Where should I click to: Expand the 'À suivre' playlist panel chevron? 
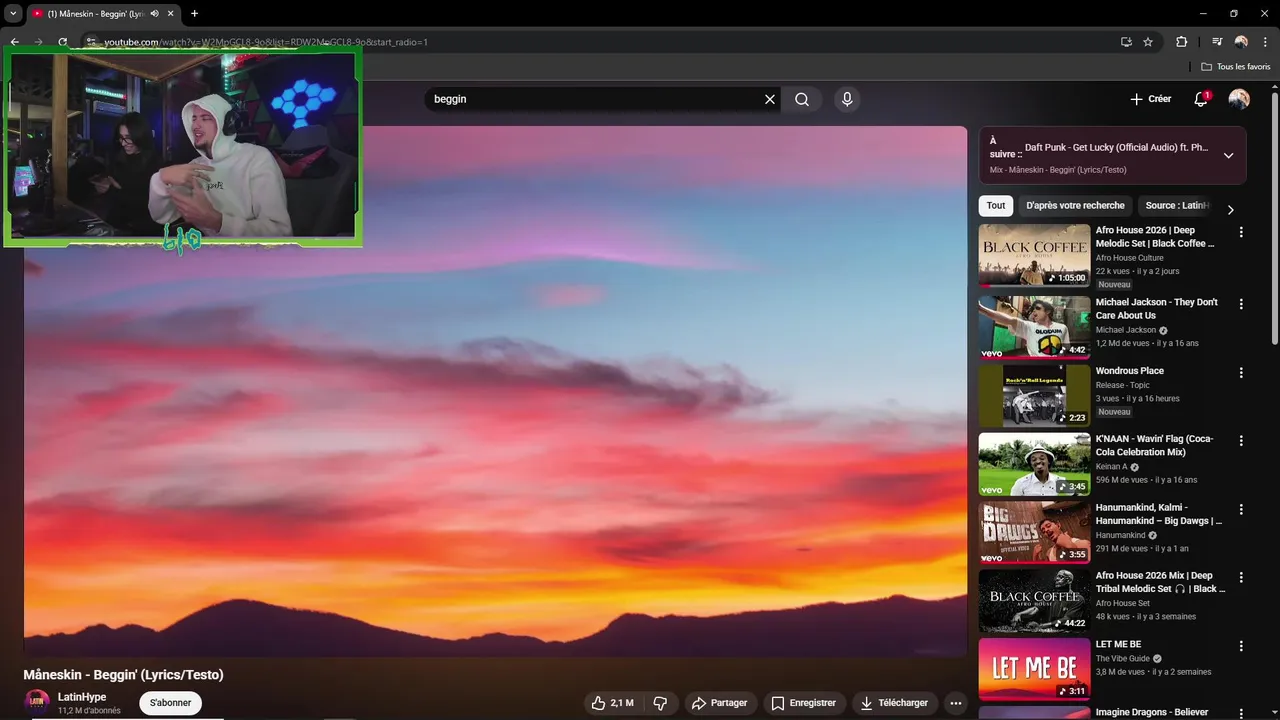pyautogui.click(x=1228, y=156)
